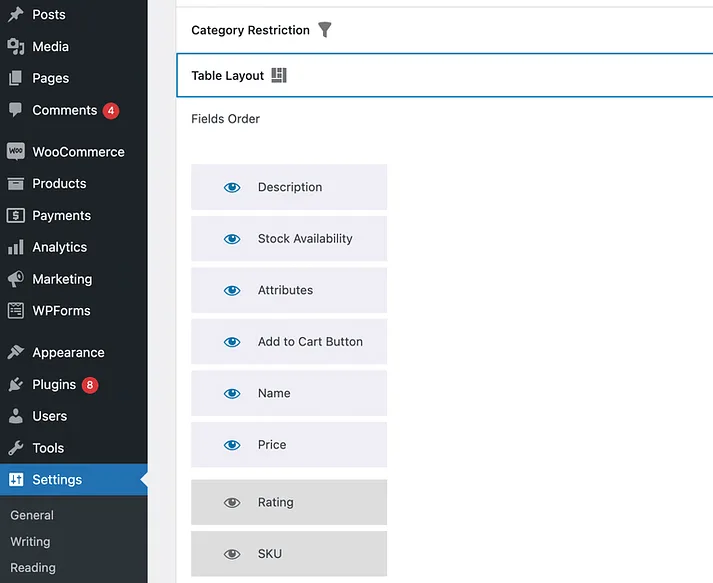
Task: Click the Users person icon
Action: 15,416
